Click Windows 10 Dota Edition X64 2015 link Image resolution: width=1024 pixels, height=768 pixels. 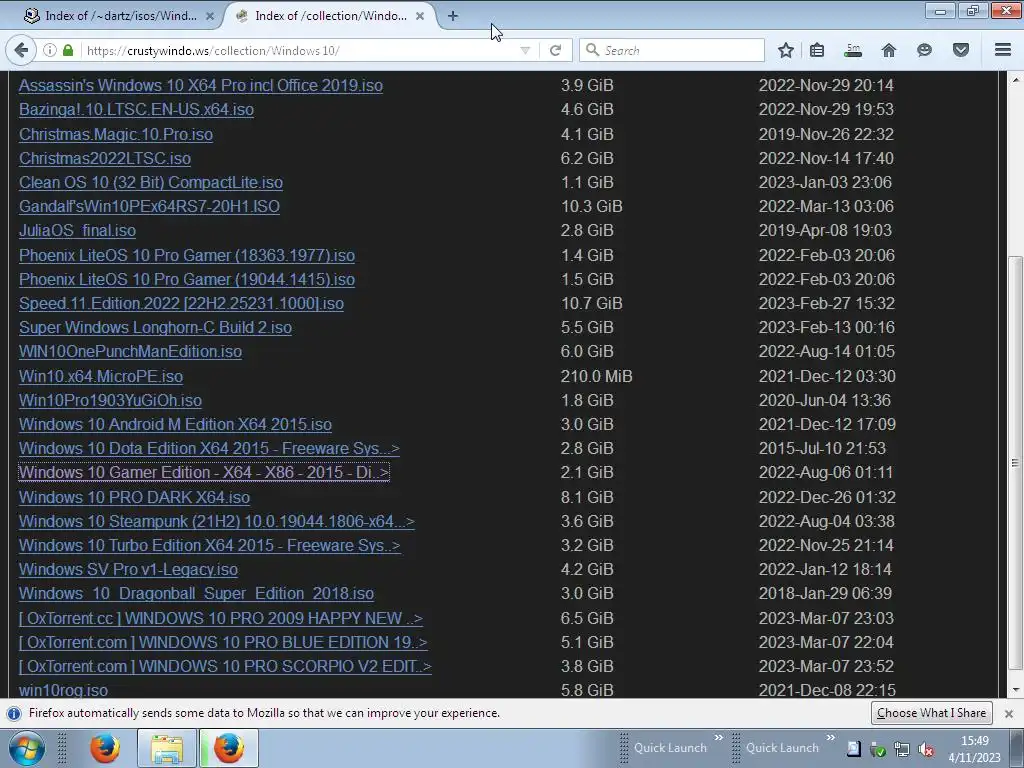pos(209,449)
